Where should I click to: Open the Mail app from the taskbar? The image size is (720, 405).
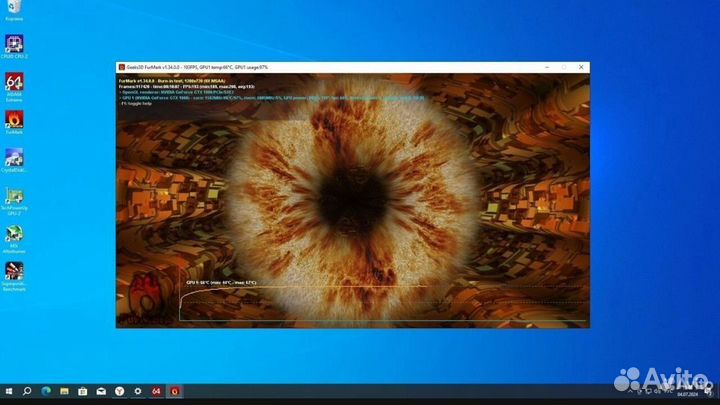click(x=101, y=391)
